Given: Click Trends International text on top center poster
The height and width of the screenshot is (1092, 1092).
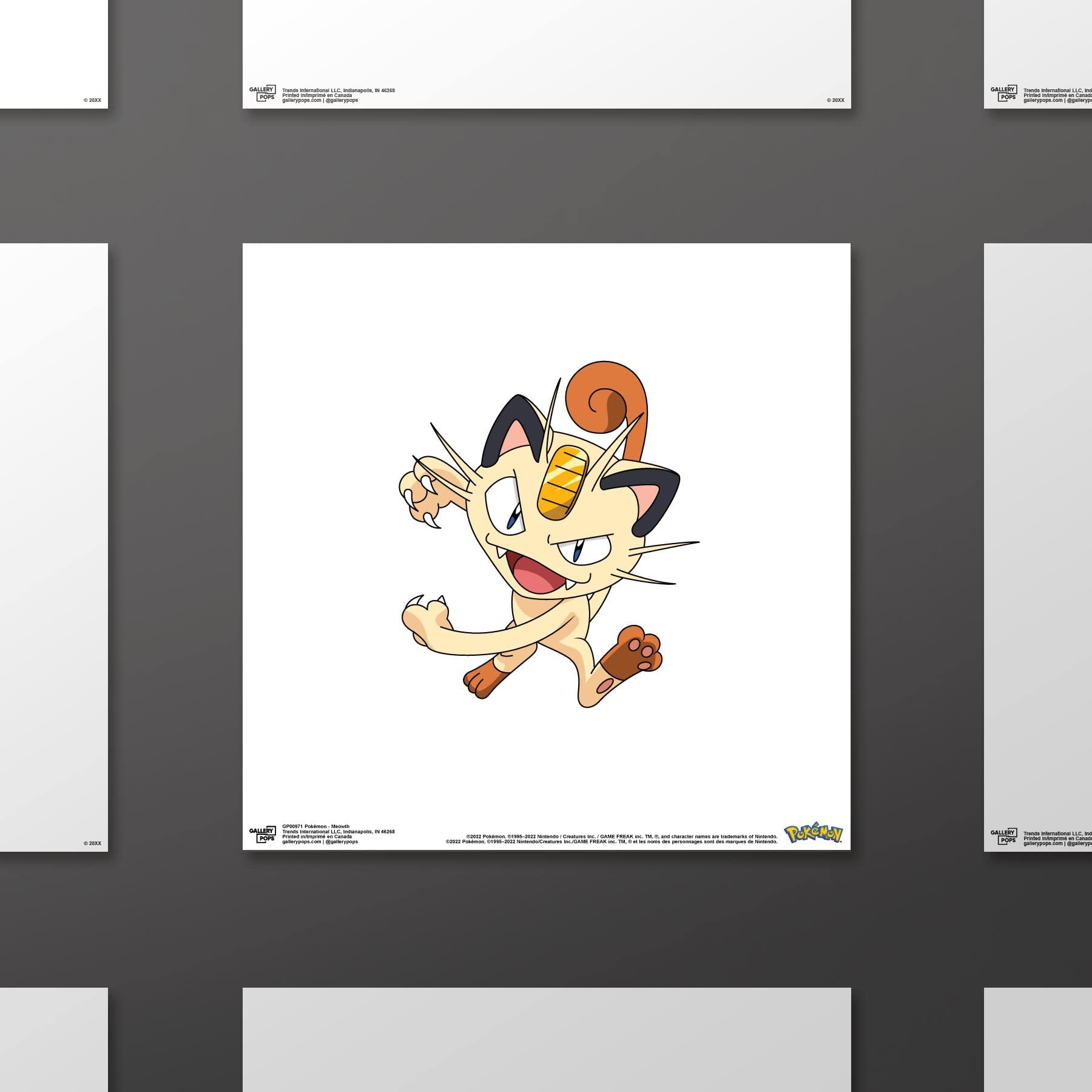Looking at the screenshot, I should [x=339, y=90].
